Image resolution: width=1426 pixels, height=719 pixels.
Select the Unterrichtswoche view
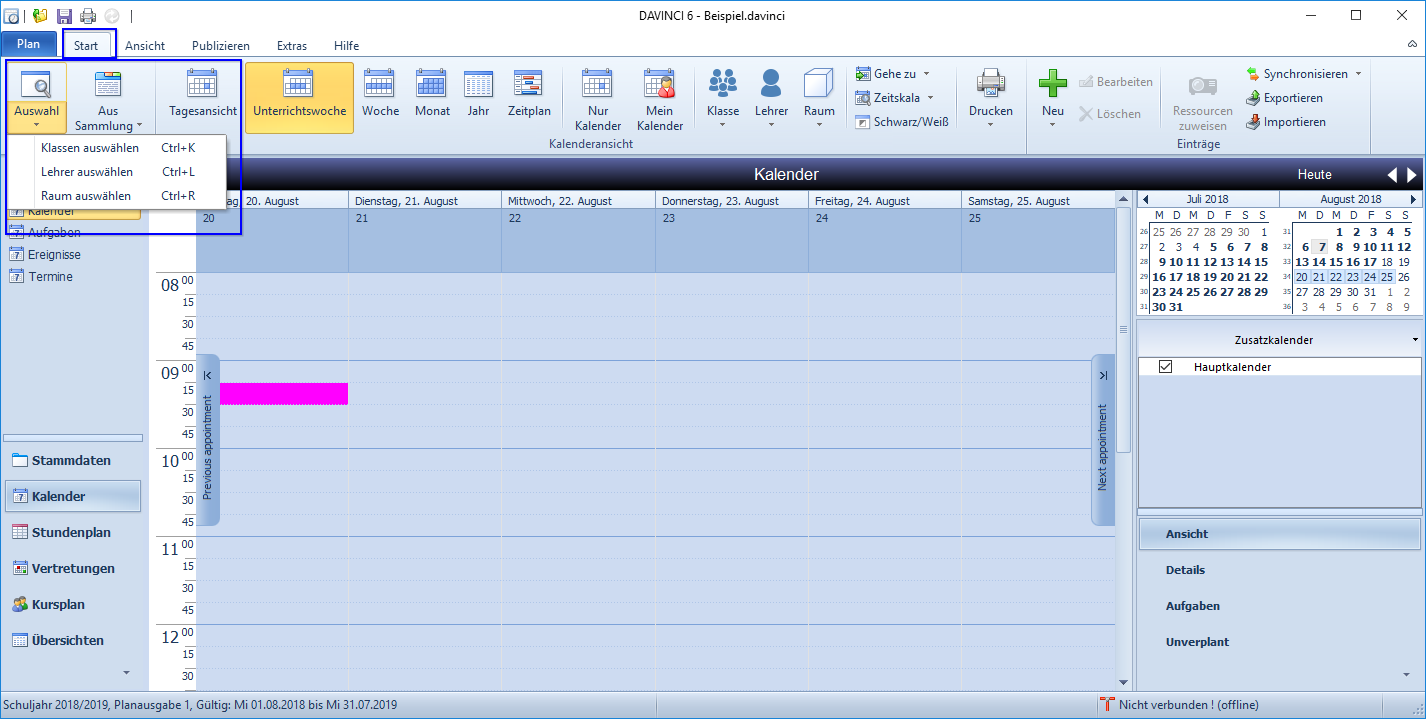pyautogui.click(x=299, y=98)
